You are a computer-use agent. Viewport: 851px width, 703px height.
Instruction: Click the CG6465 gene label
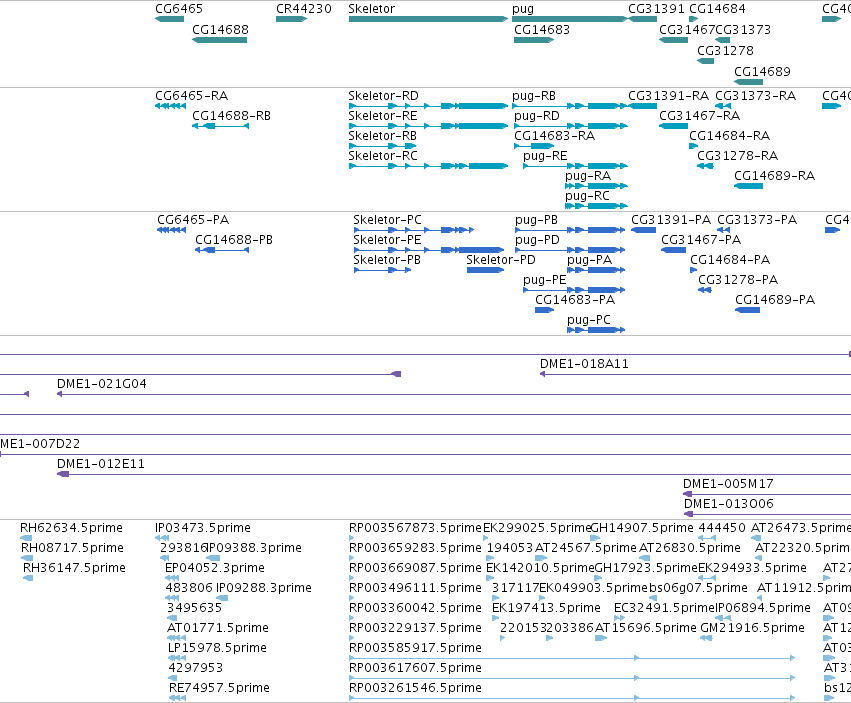tap(179, 9)
